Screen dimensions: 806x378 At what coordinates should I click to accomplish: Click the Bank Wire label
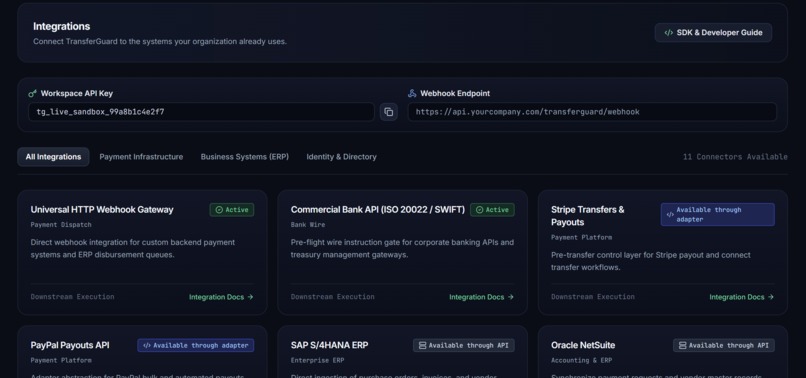pos(308,225)
